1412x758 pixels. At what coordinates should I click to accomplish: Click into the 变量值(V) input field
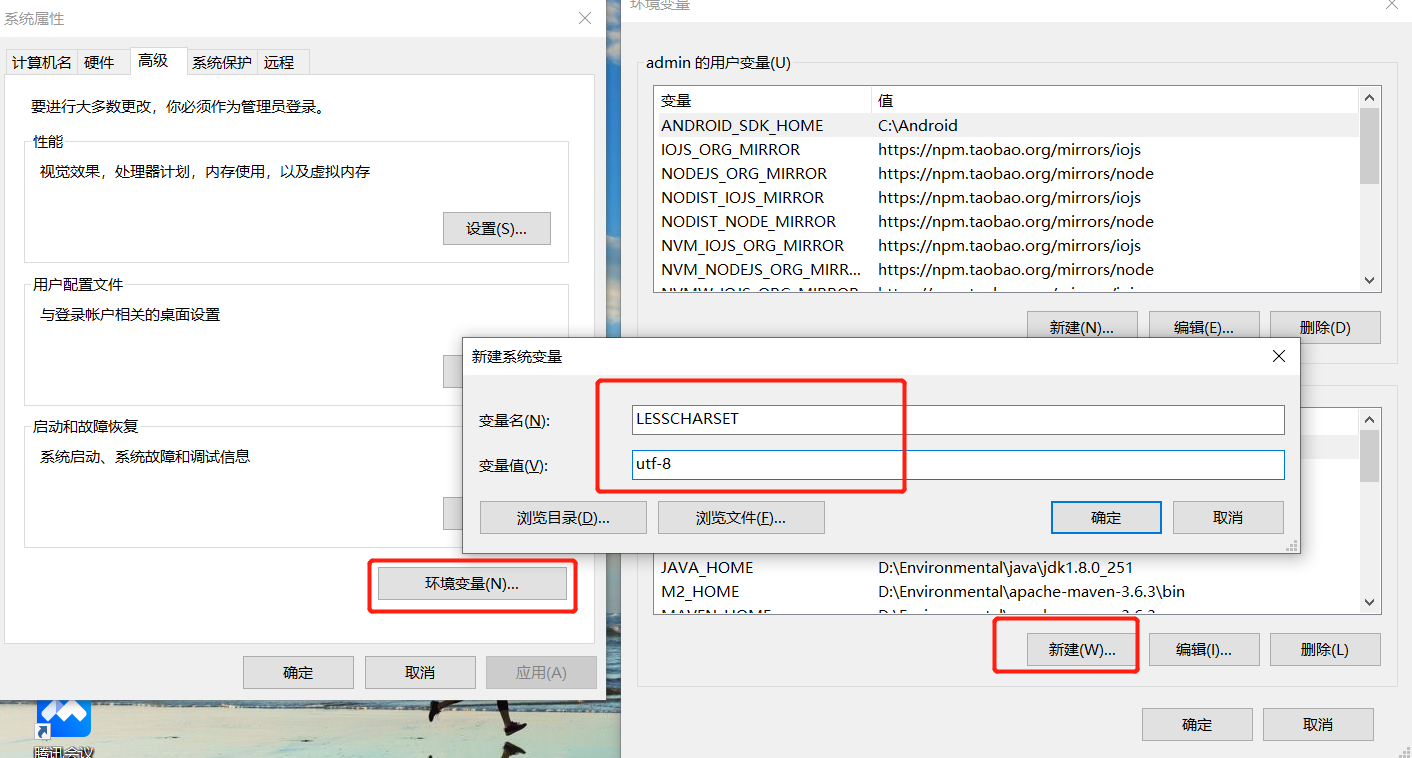pos(958,465)
